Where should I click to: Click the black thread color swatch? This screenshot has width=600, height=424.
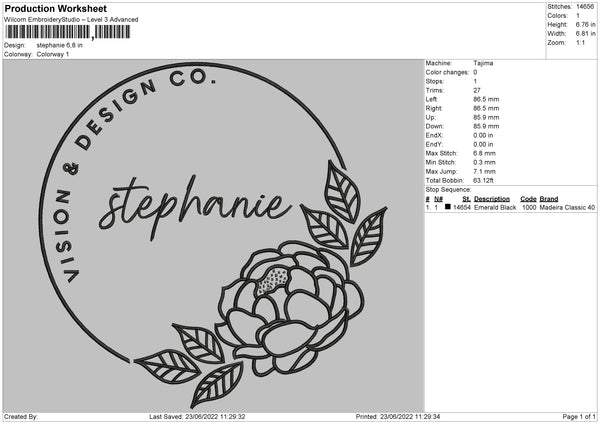[x=448, y=207]
